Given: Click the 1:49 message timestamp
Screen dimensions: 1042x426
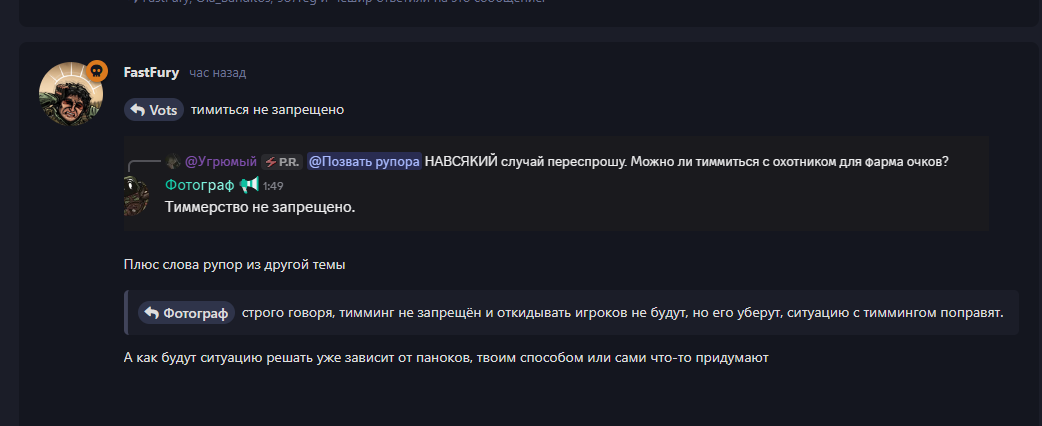Looking at the screenshot, I should coord(273,186).
